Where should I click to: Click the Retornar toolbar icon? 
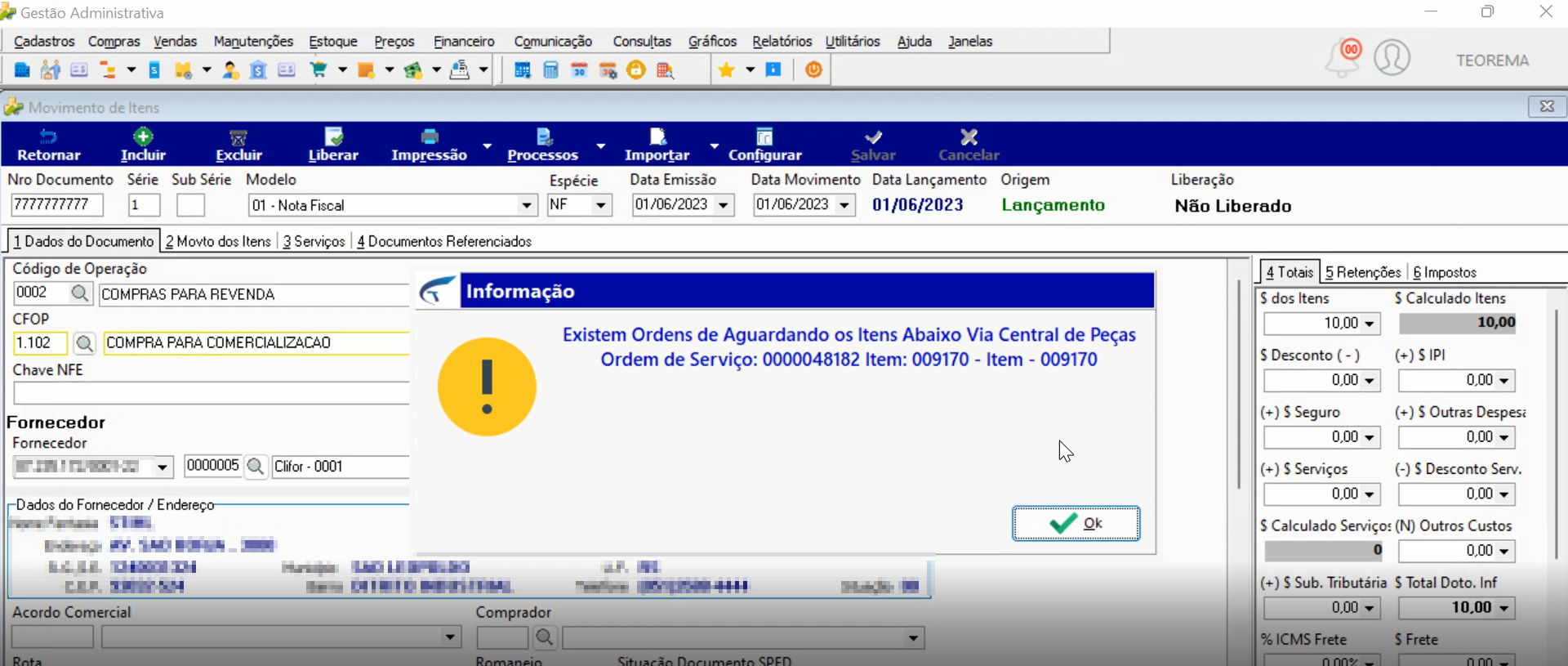(48, 136)
